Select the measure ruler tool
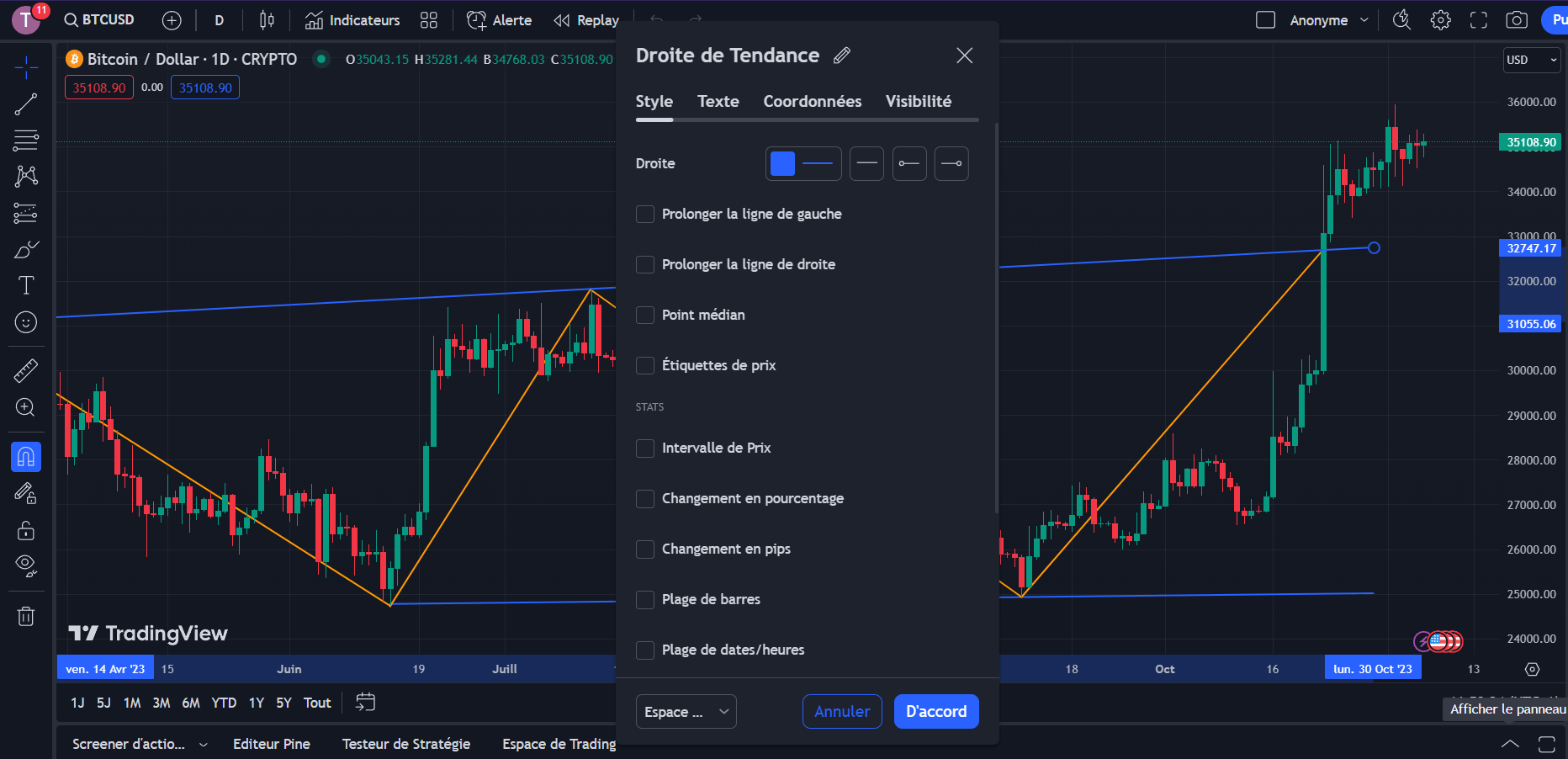Viewport: 1568px width, 759px height. [x=25, y=369]
